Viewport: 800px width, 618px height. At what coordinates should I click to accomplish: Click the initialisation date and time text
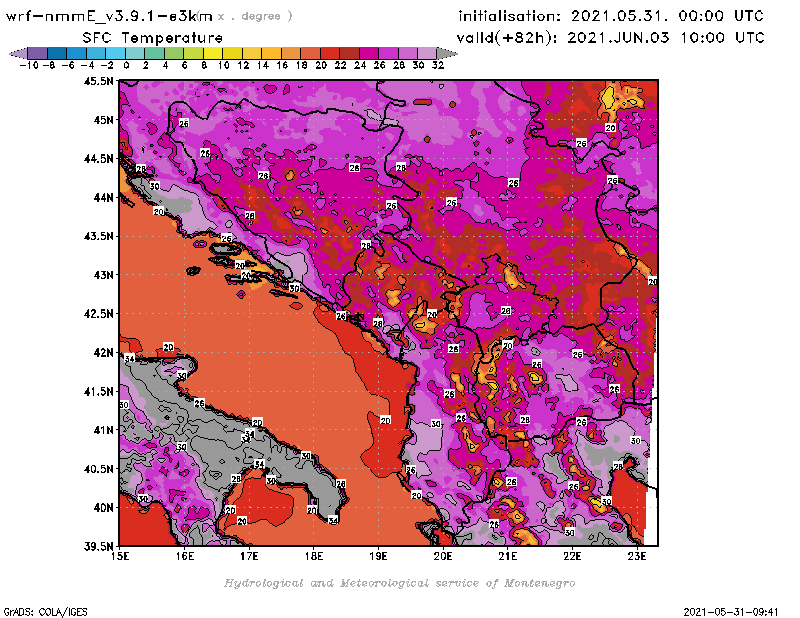610,16
